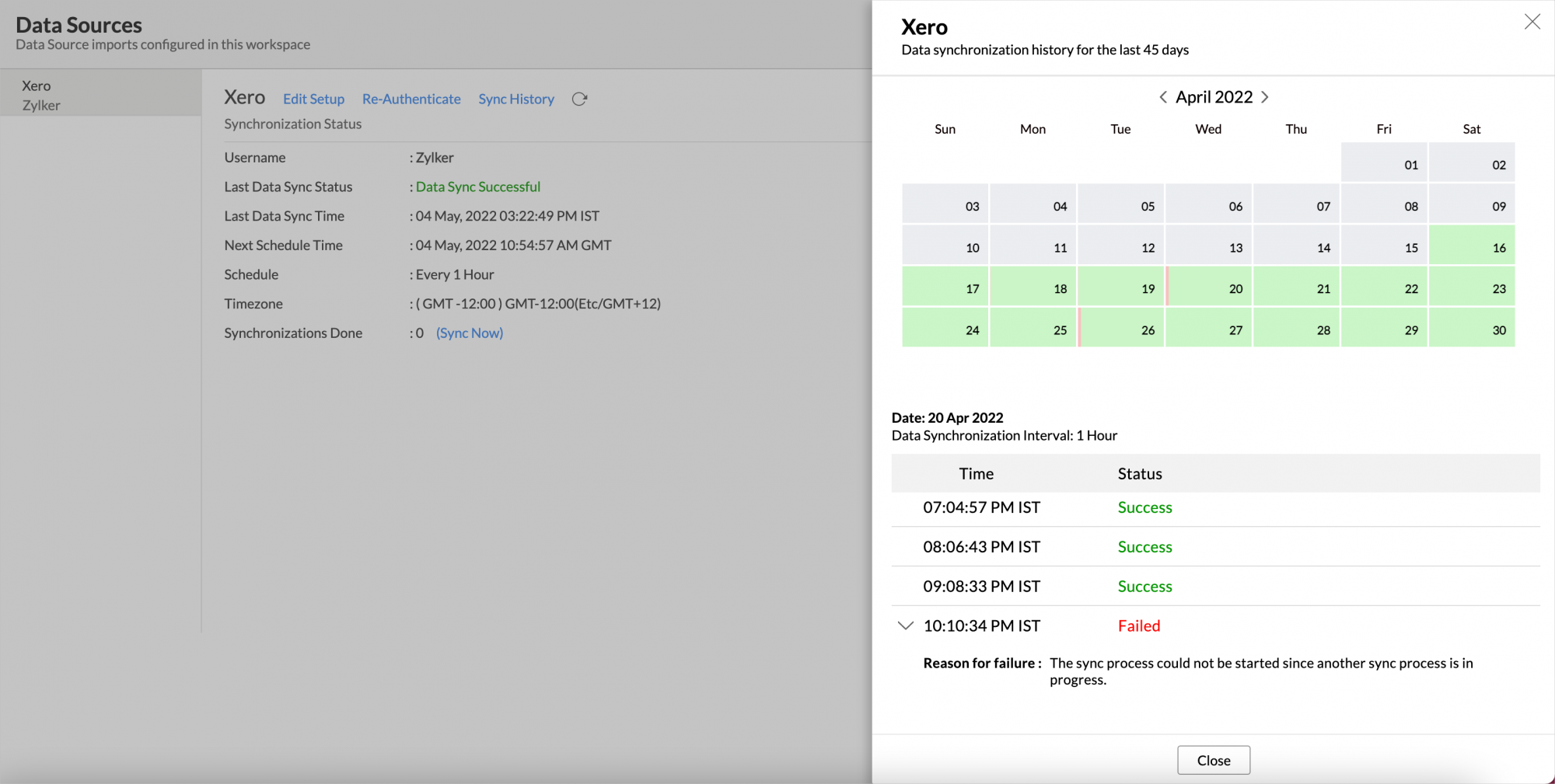Select April 22 on the calendar
Screen dimensions: 1555x784
pyautogui.click(x=1384, y=286)
